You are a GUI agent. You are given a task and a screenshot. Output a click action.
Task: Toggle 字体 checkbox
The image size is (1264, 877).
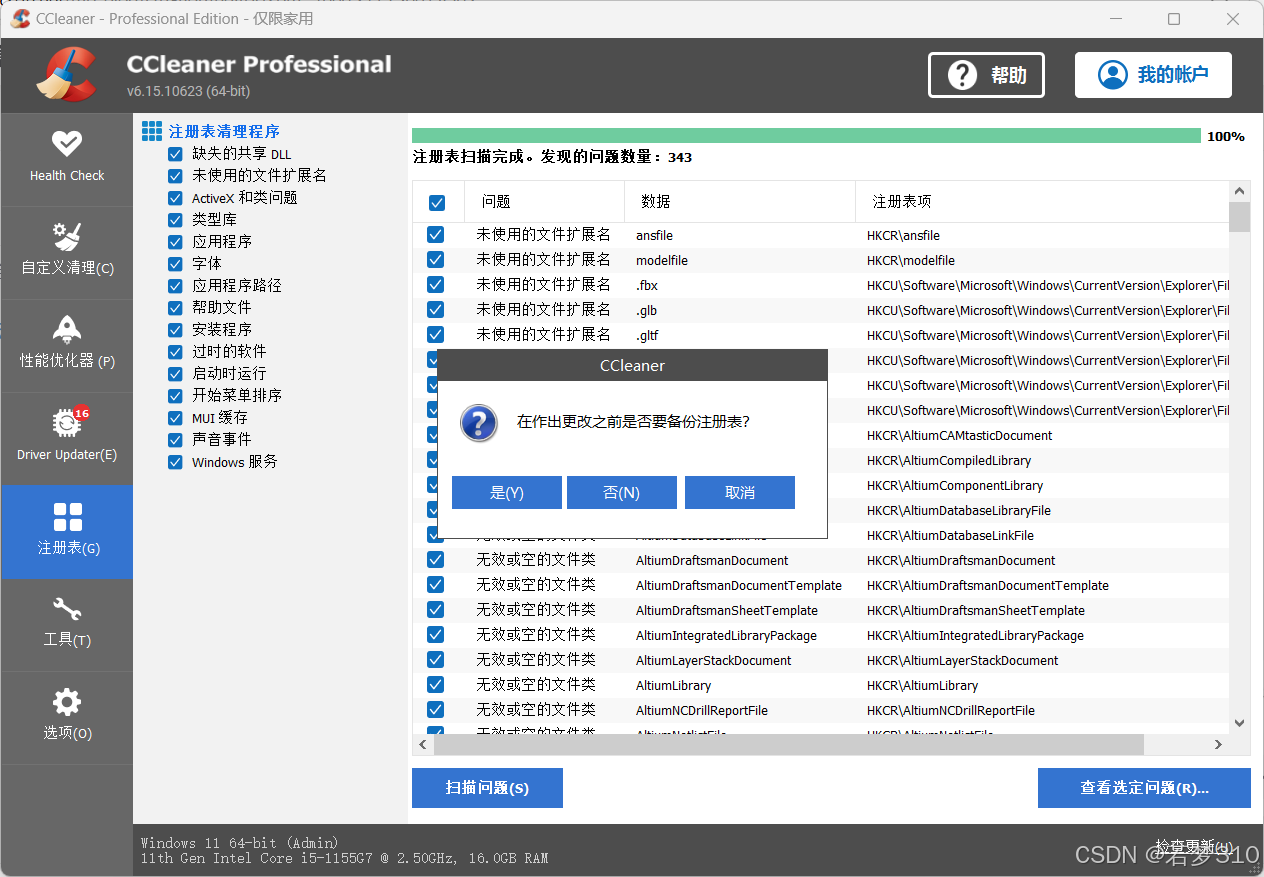pos(175,264)
